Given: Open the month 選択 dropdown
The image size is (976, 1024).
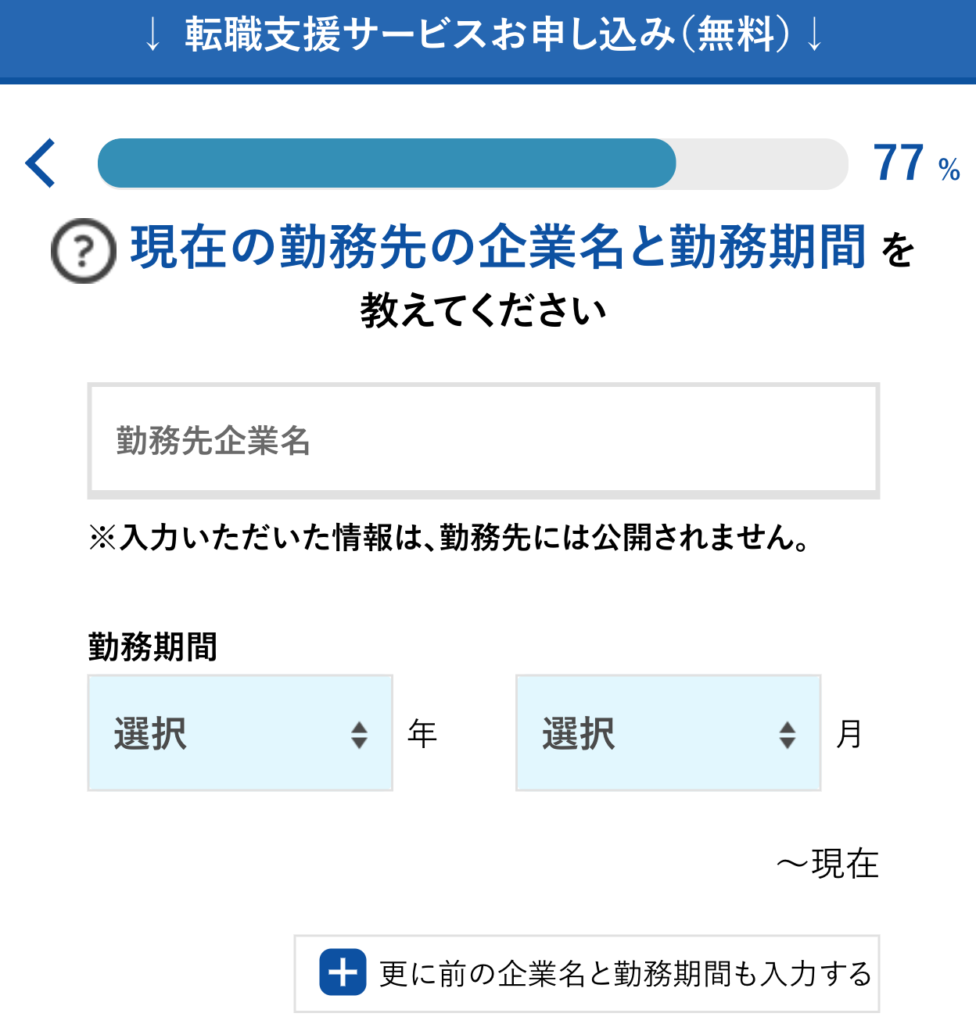Looking at the screenshot, I should 667,734.
